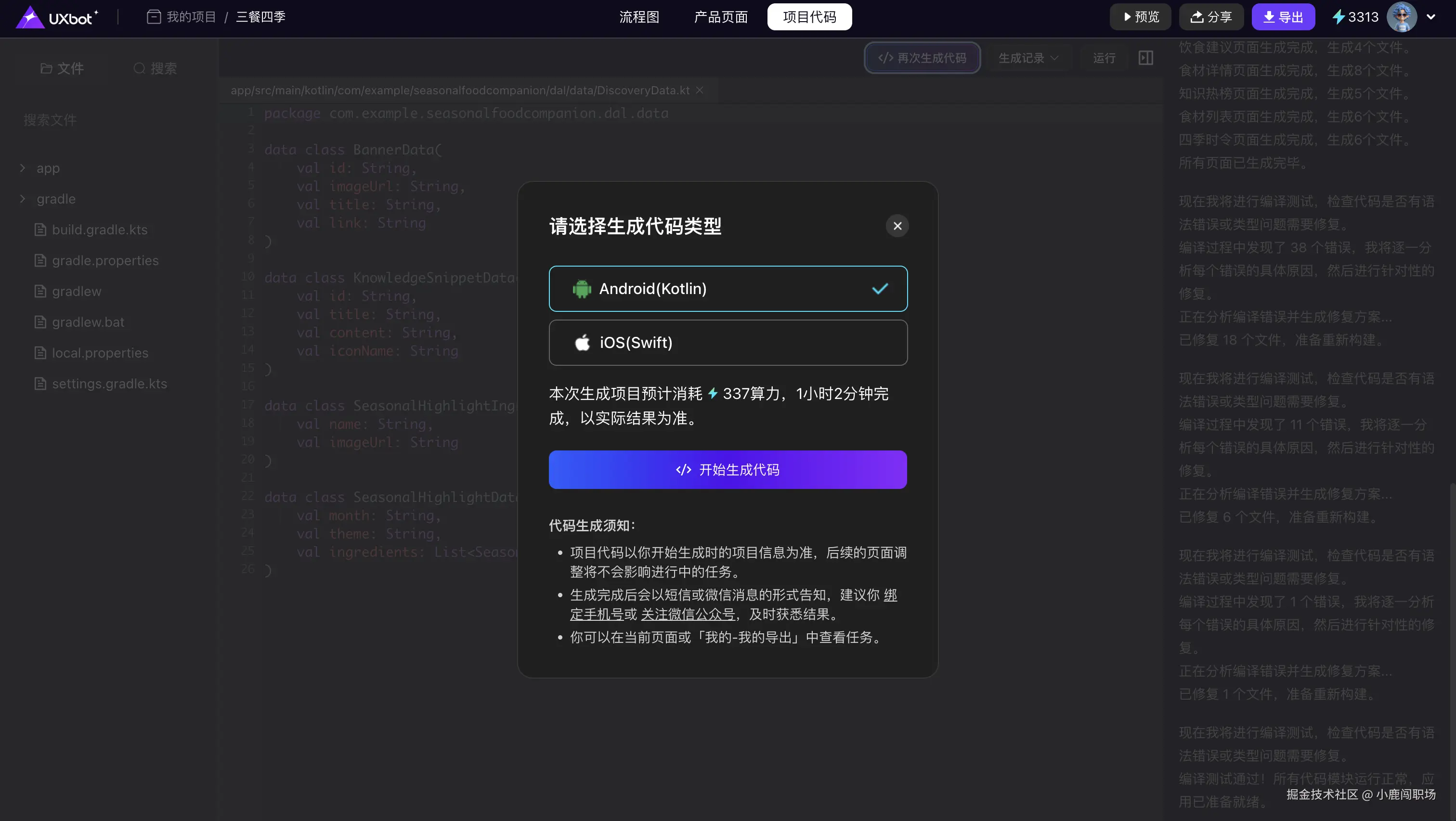Open the 生成记录 dropdown
The image size is (1456, 821).
click(1028, 58)
